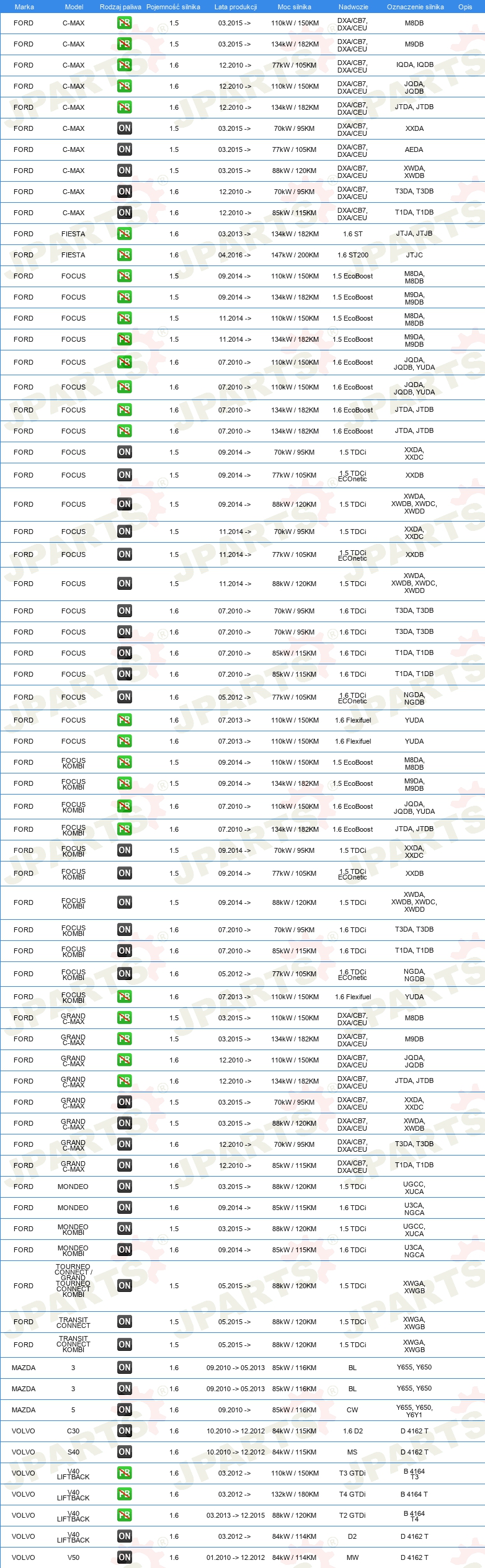
Task: Click petrol icon in VOLVO V40 T4 GTDi row
Action: [x=125, y=1494]
